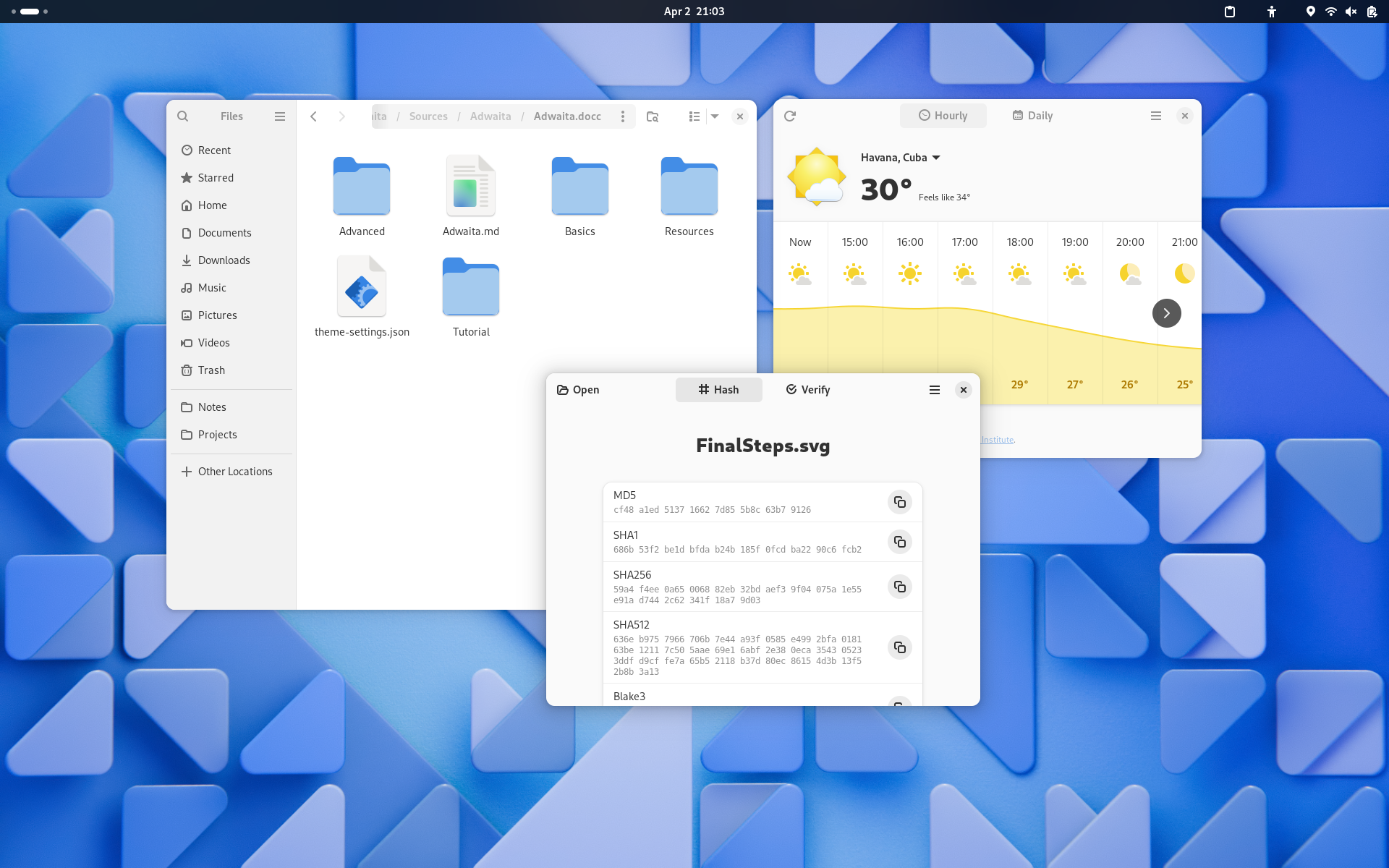Copy the SHA256 hash value

click(899, 587)
